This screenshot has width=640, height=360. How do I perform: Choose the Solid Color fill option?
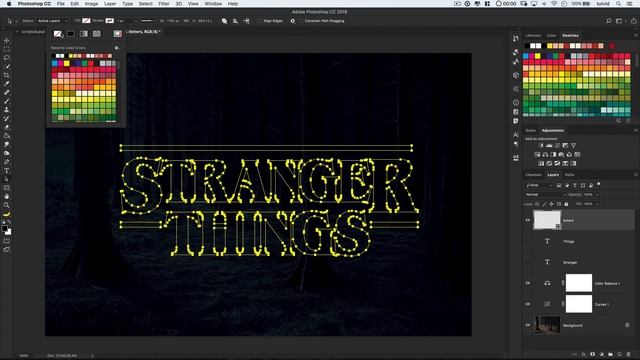pyautogui.click(x=71, y=34)
